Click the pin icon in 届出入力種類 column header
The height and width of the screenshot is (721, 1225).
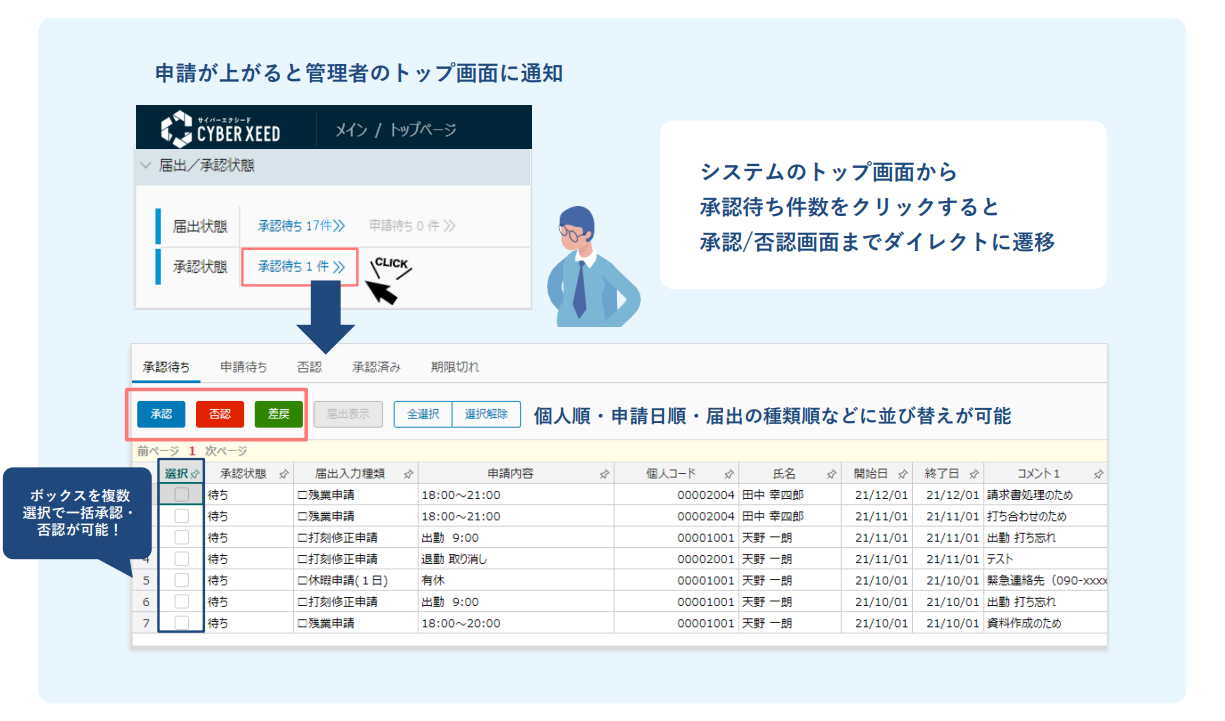click(x=408, y=474)
